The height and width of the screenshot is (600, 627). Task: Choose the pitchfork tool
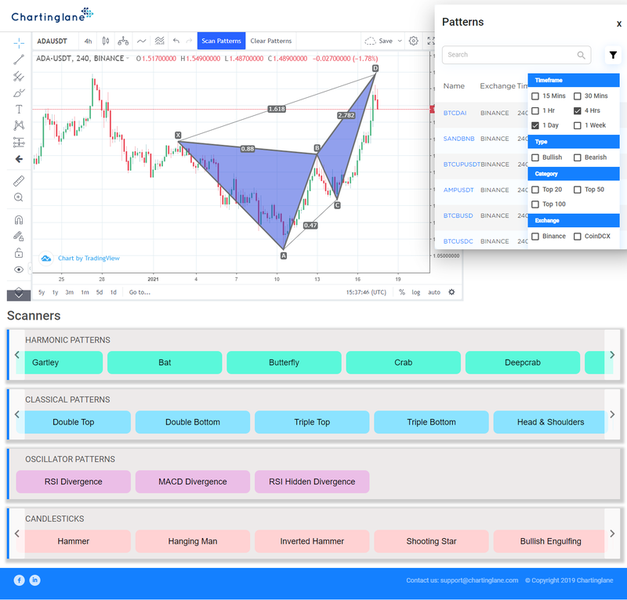point(19,76)
